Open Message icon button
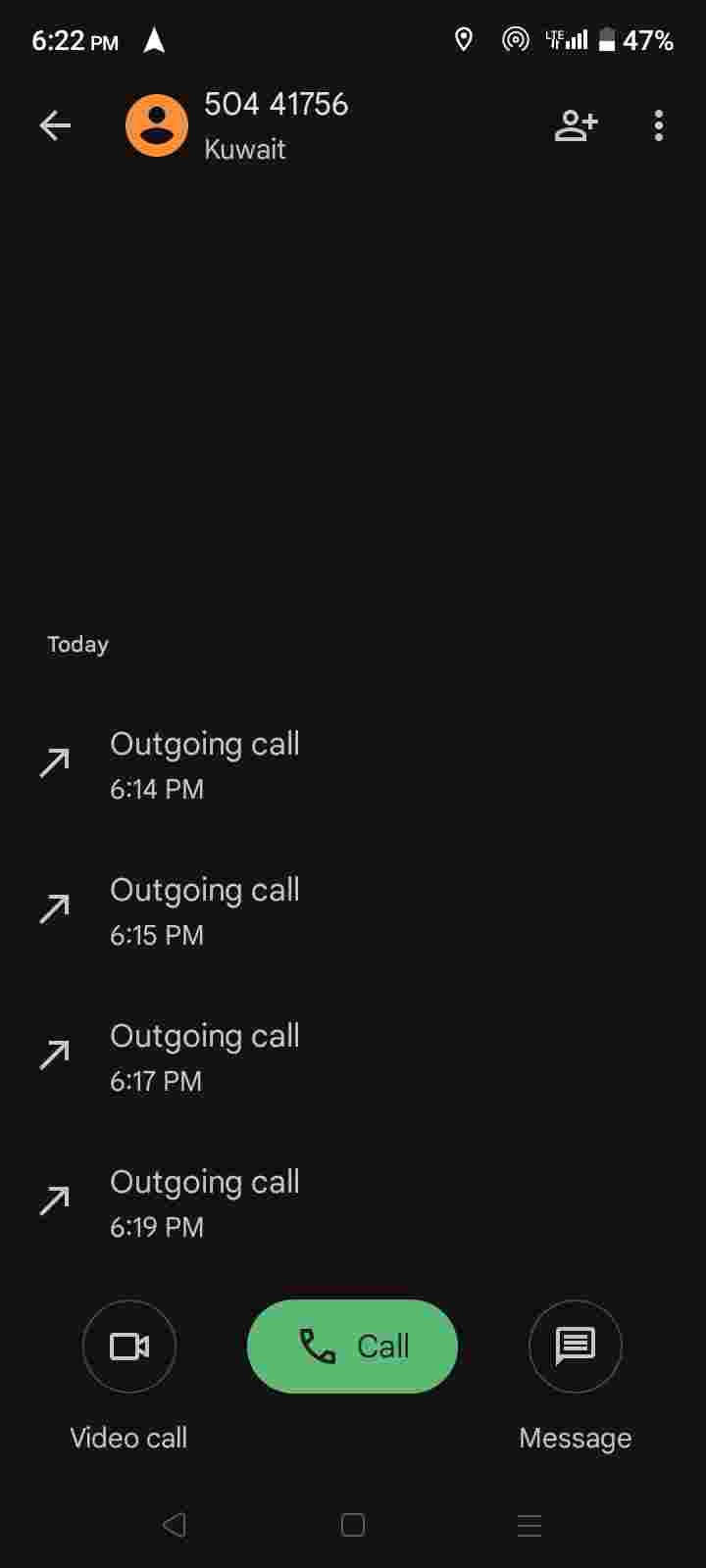Screen dimensions: 706x1568 [x=576, y=1346]
